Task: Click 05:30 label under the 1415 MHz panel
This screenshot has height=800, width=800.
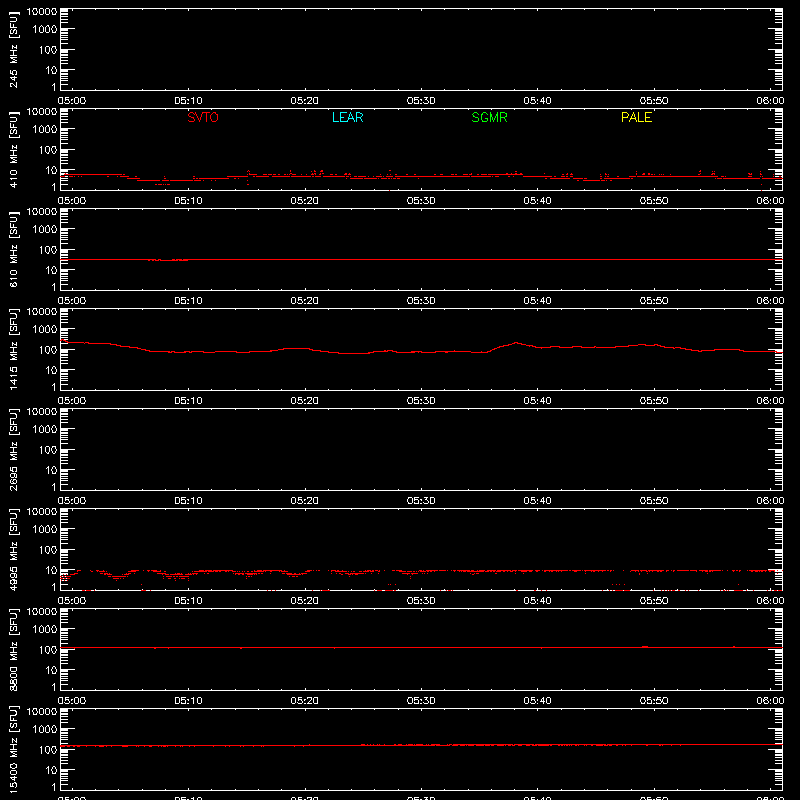Action: (x=421, y=401)
